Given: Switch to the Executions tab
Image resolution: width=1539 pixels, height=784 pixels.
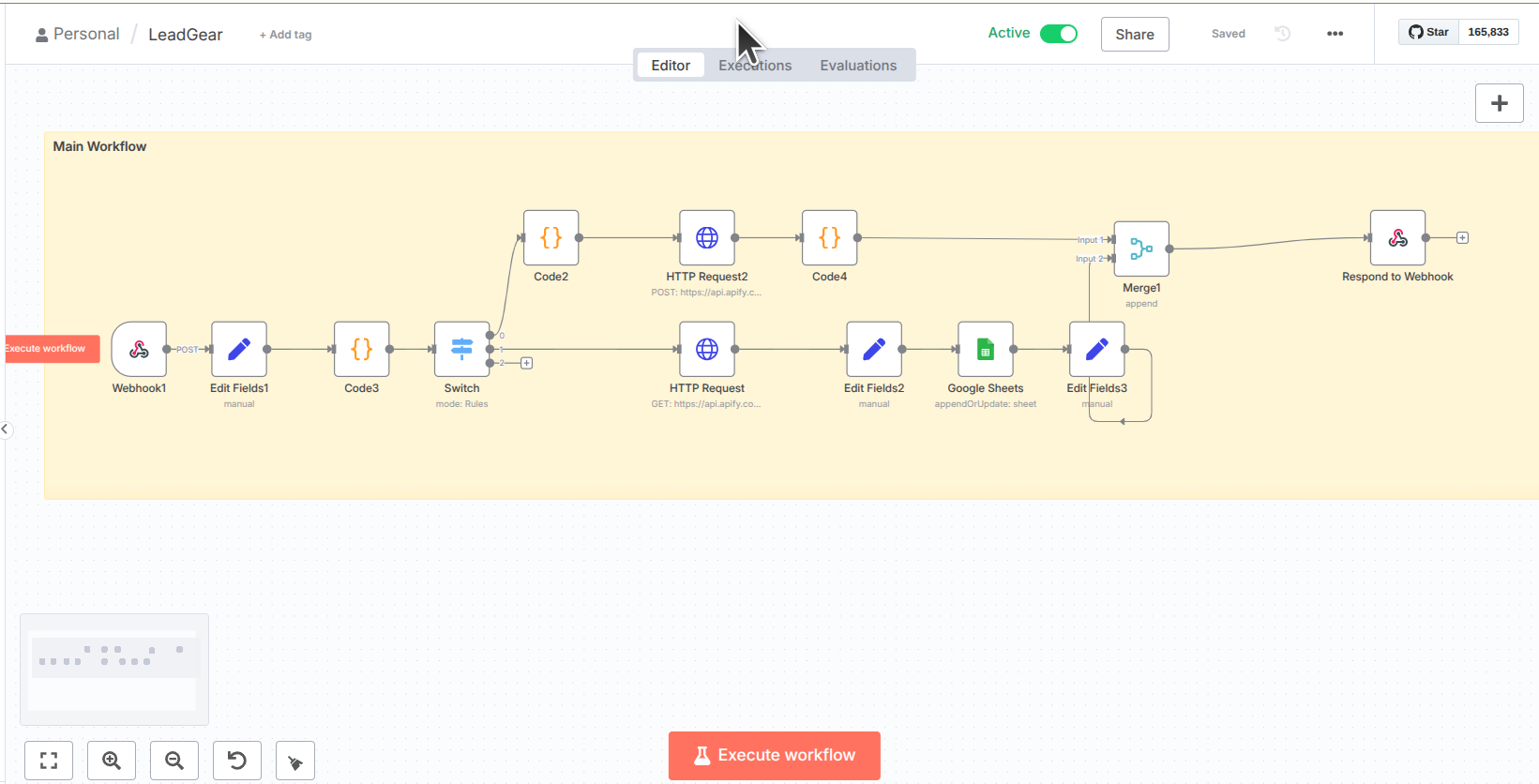Looking at the screenshot, I should (755, 65).
